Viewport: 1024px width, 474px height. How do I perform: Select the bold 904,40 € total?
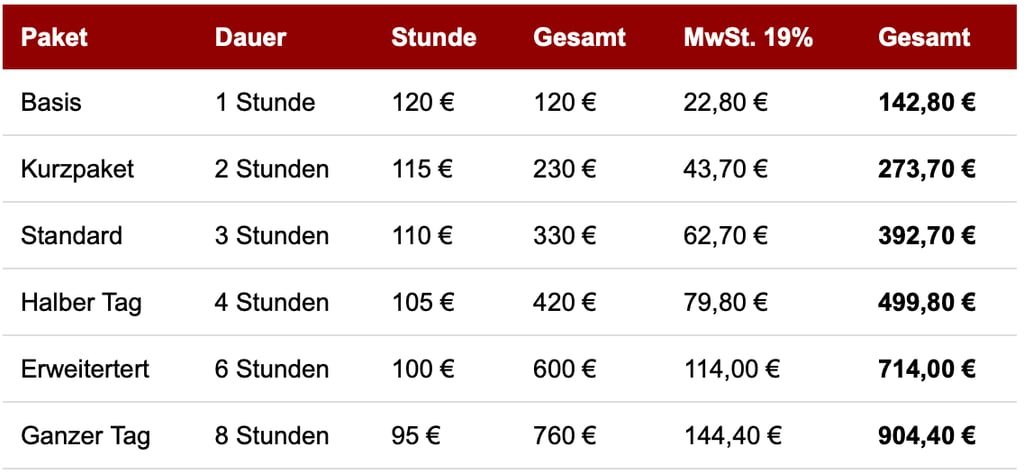[927, 436]
